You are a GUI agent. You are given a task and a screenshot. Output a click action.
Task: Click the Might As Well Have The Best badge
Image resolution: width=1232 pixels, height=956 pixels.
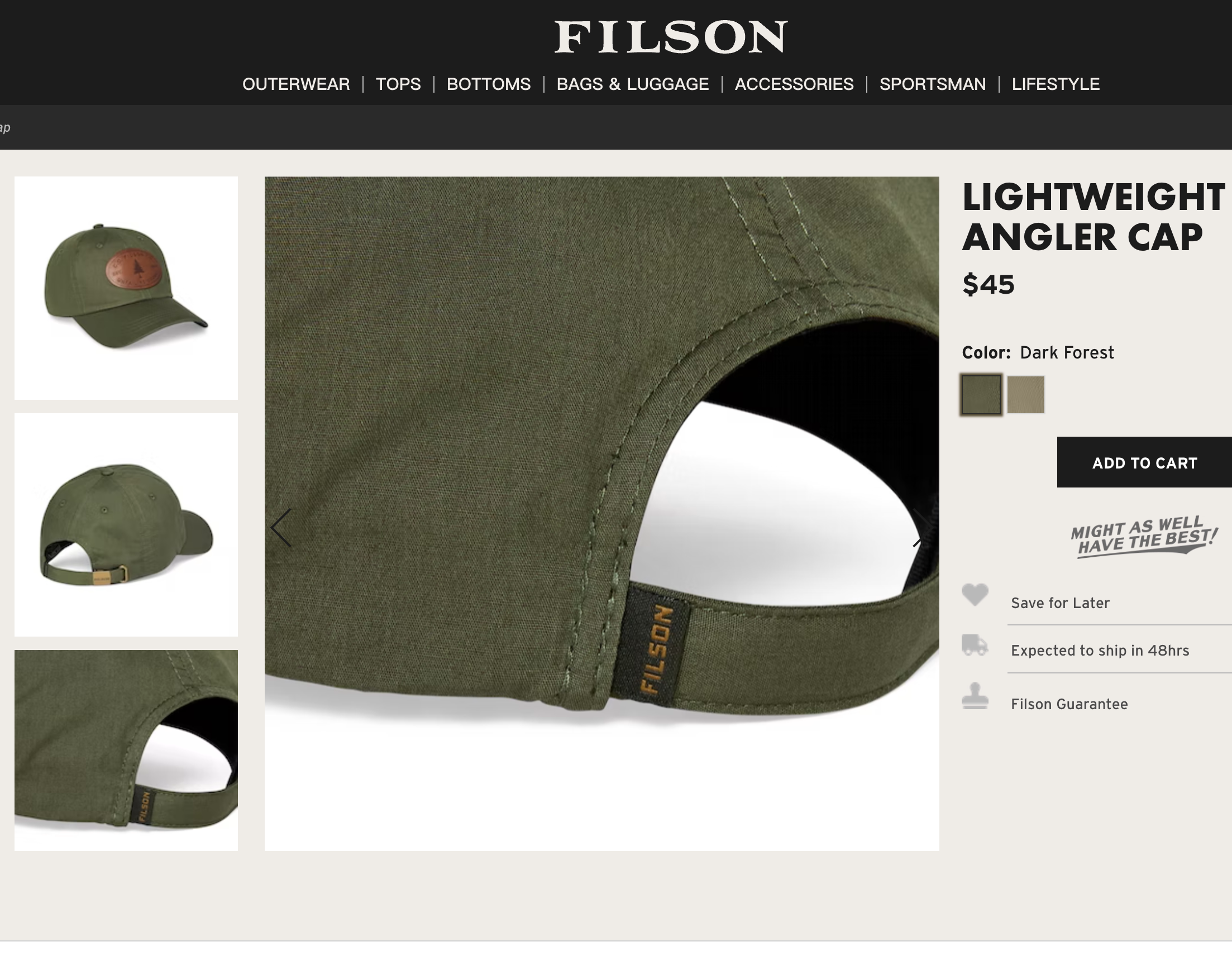1144,537
